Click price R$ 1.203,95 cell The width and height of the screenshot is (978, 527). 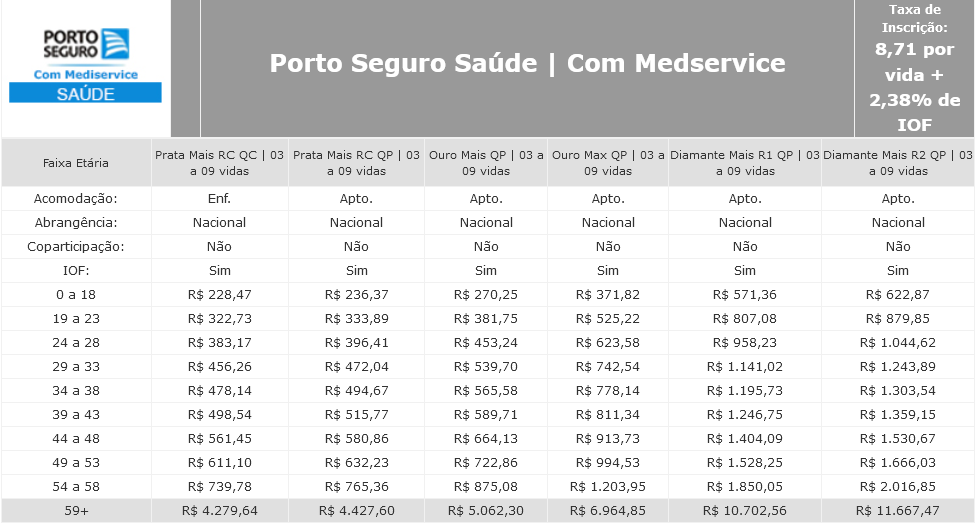pyautogui.click(x=608, y=487)
